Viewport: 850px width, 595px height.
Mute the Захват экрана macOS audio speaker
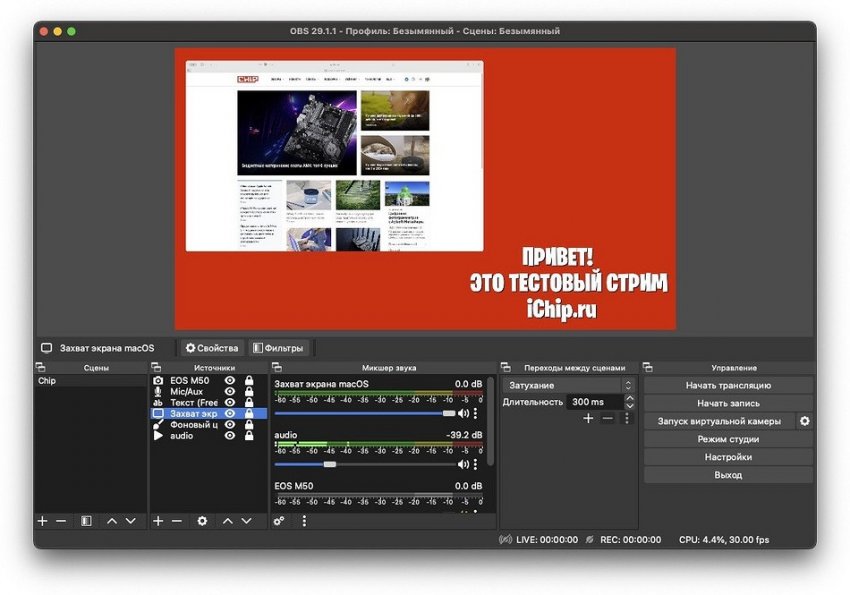click(x=463, y=413)
